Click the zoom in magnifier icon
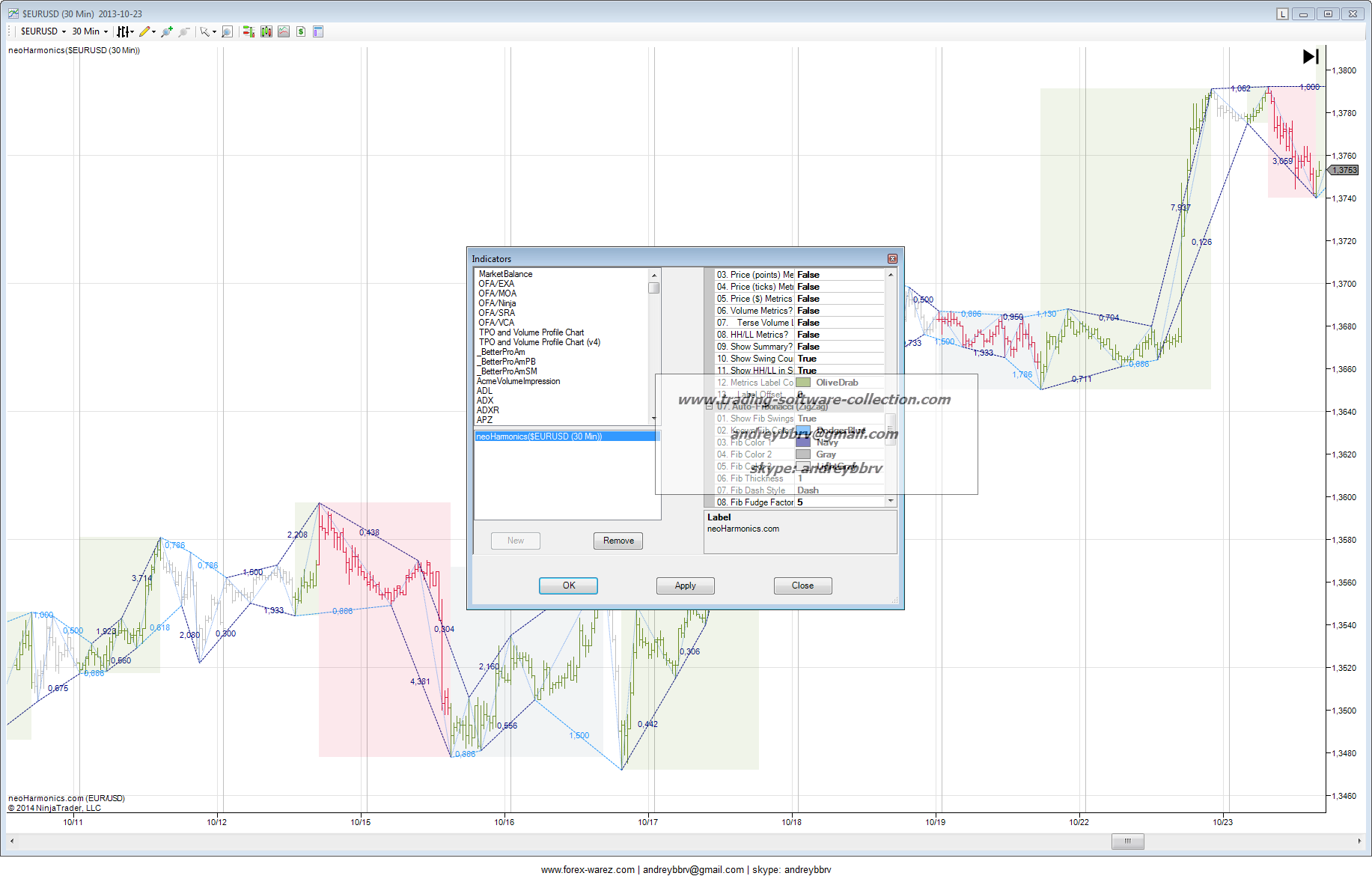Image resolution: width=1372 pixels, height=882 pixels. click(x=166, y=31)
